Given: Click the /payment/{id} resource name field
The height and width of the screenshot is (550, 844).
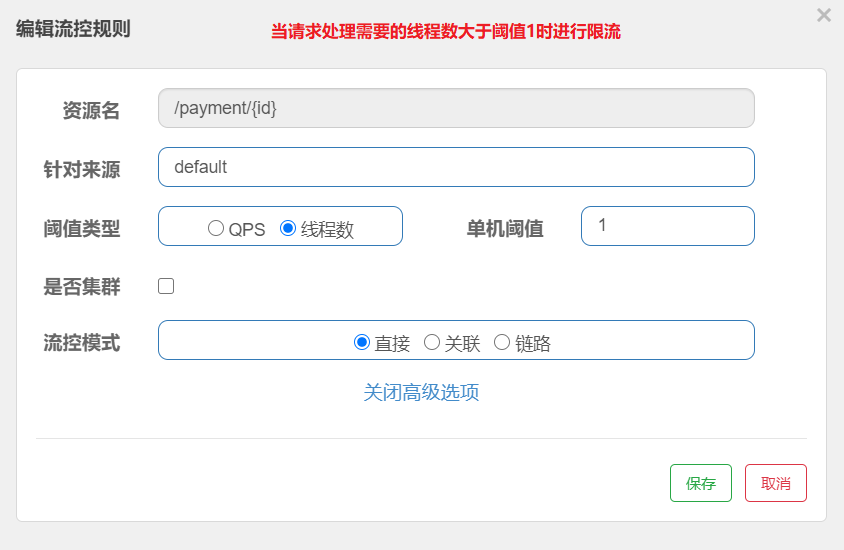Looking at the screenshot, I should 456,108.
